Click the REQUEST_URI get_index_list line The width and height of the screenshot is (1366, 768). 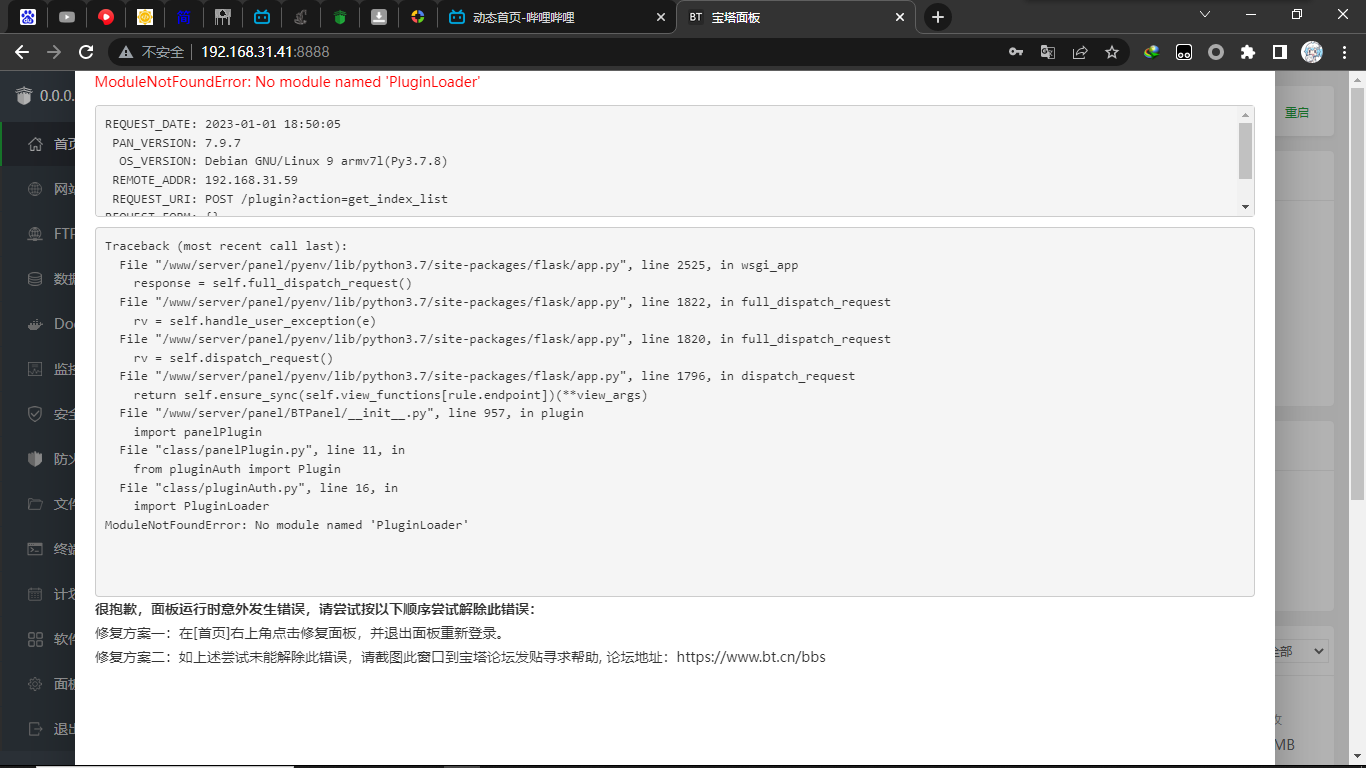click(x=280, y=199)
